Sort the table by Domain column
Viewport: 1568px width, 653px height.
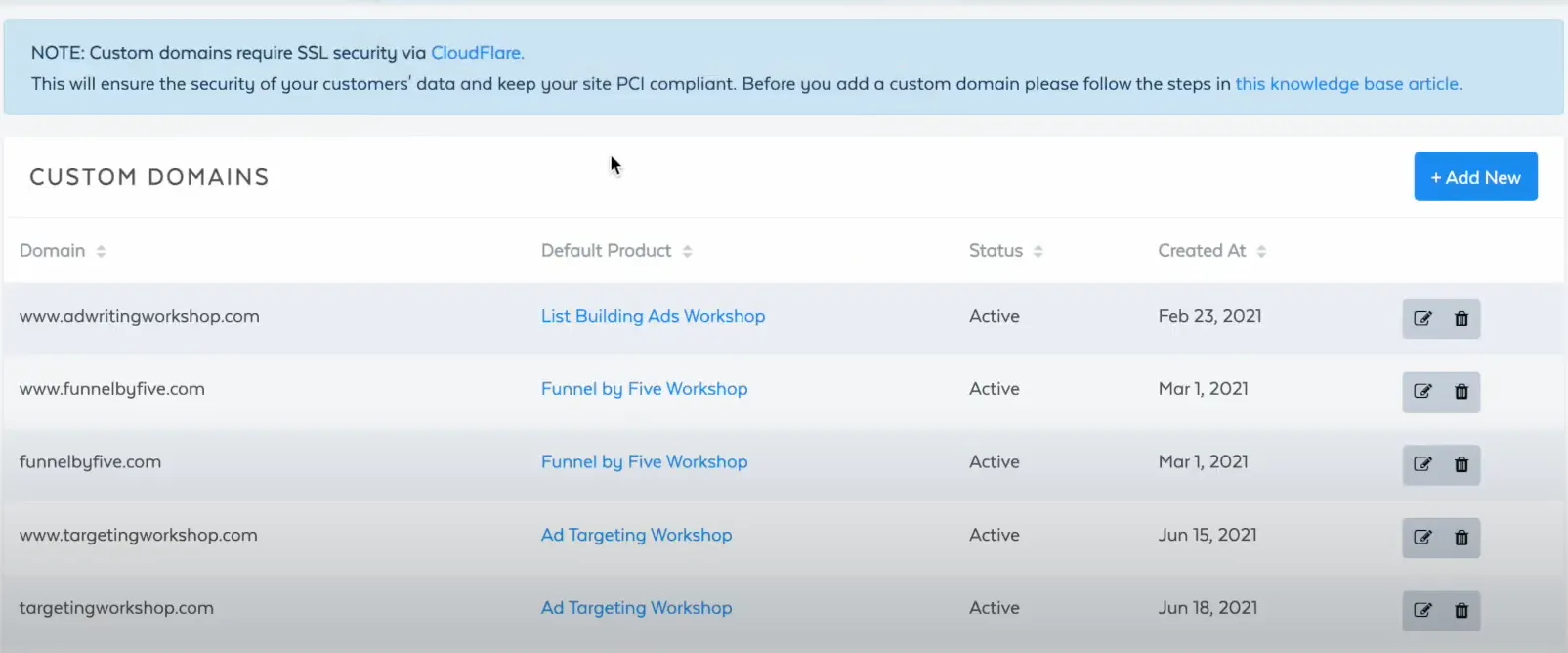pos(63,251)
